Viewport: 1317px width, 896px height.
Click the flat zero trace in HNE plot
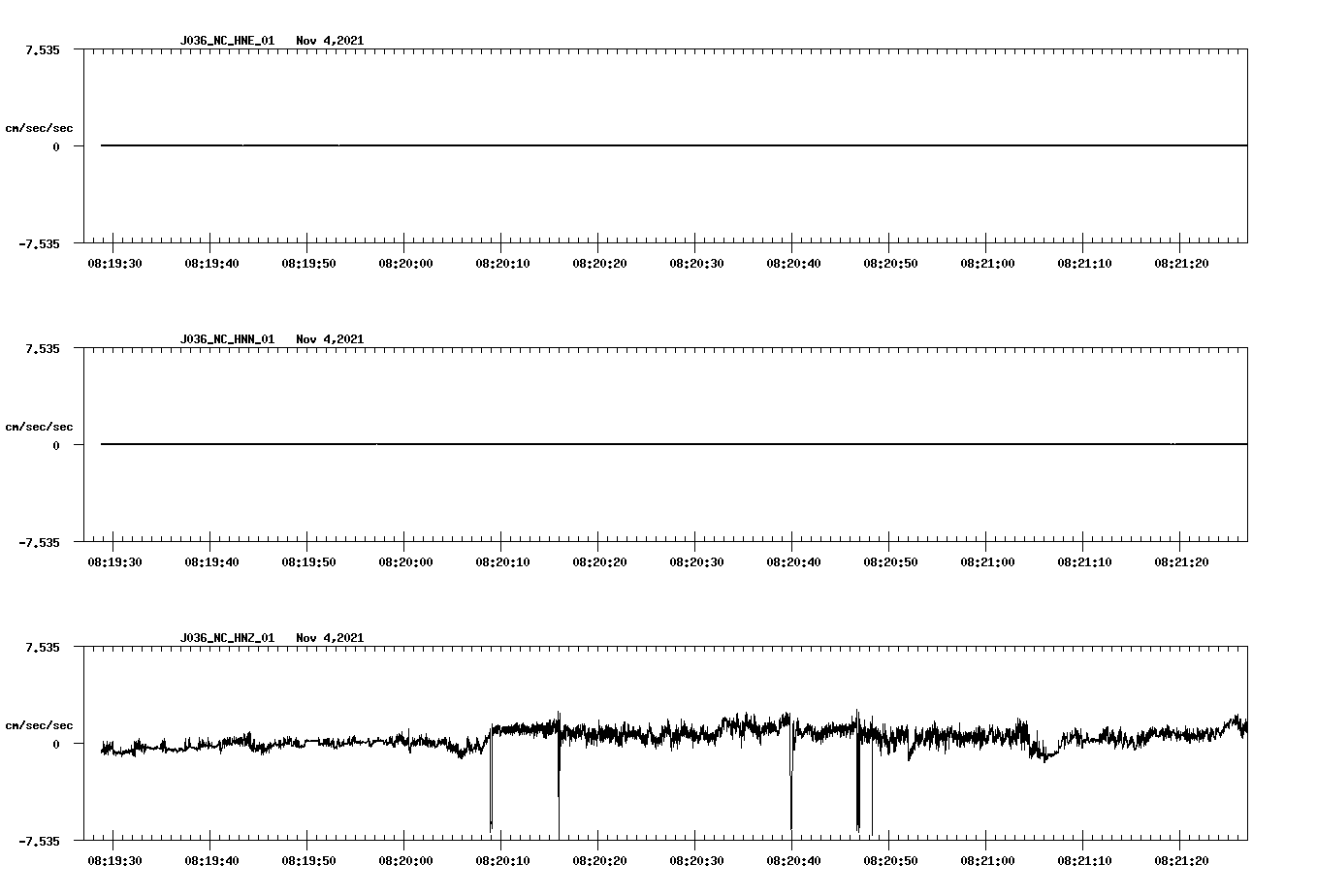click(674, 145)
